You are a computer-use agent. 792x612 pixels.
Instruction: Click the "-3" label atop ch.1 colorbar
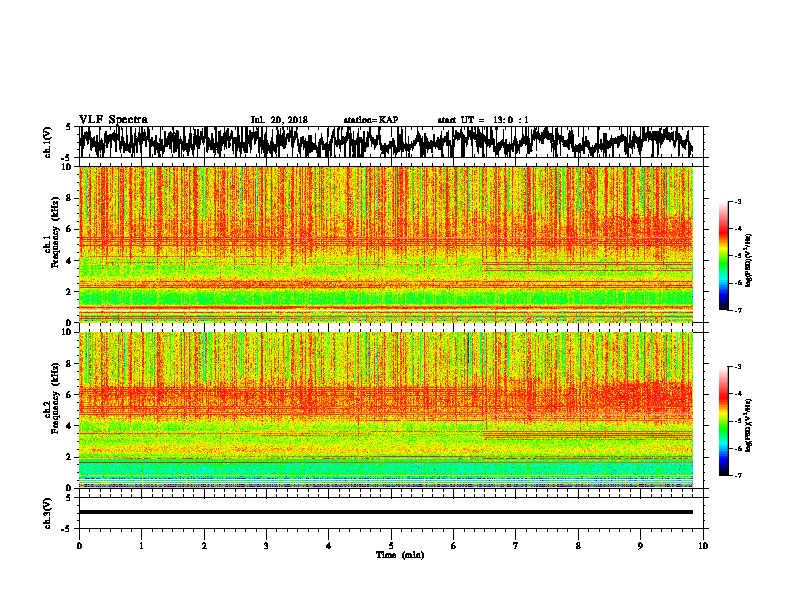[x=738, y=201]
